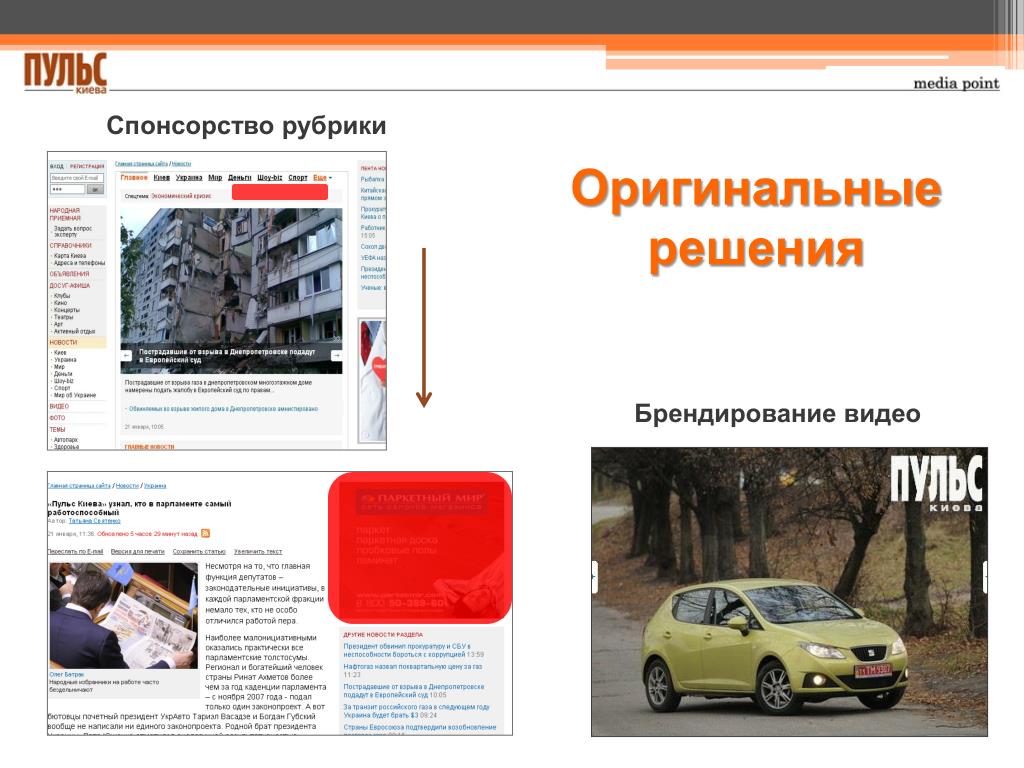
Task: Click photo credit Олег Батрак
Action: coord(67,675)
